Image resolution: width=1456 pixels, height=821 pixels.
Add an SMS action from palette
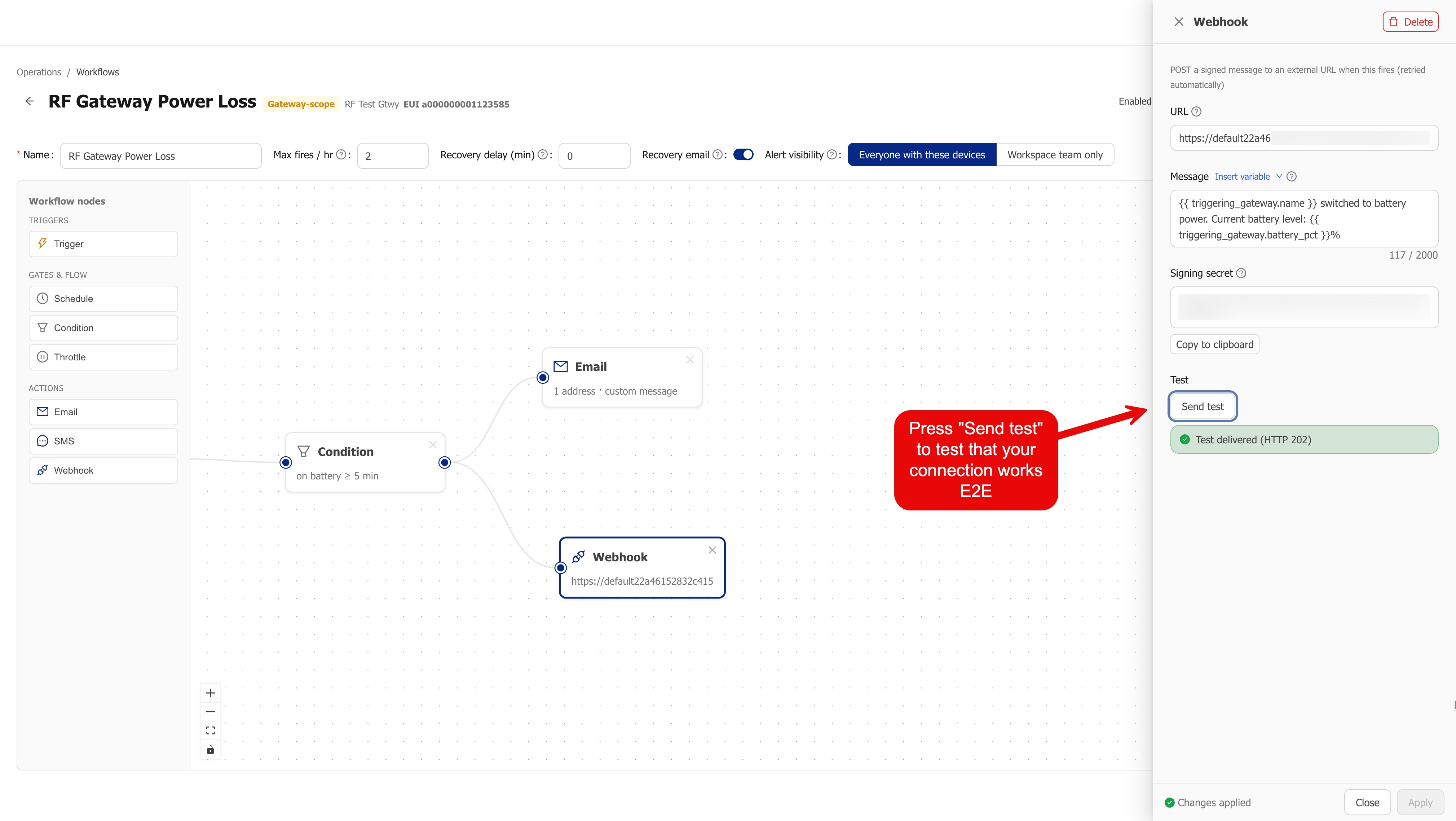pos(103,442)
